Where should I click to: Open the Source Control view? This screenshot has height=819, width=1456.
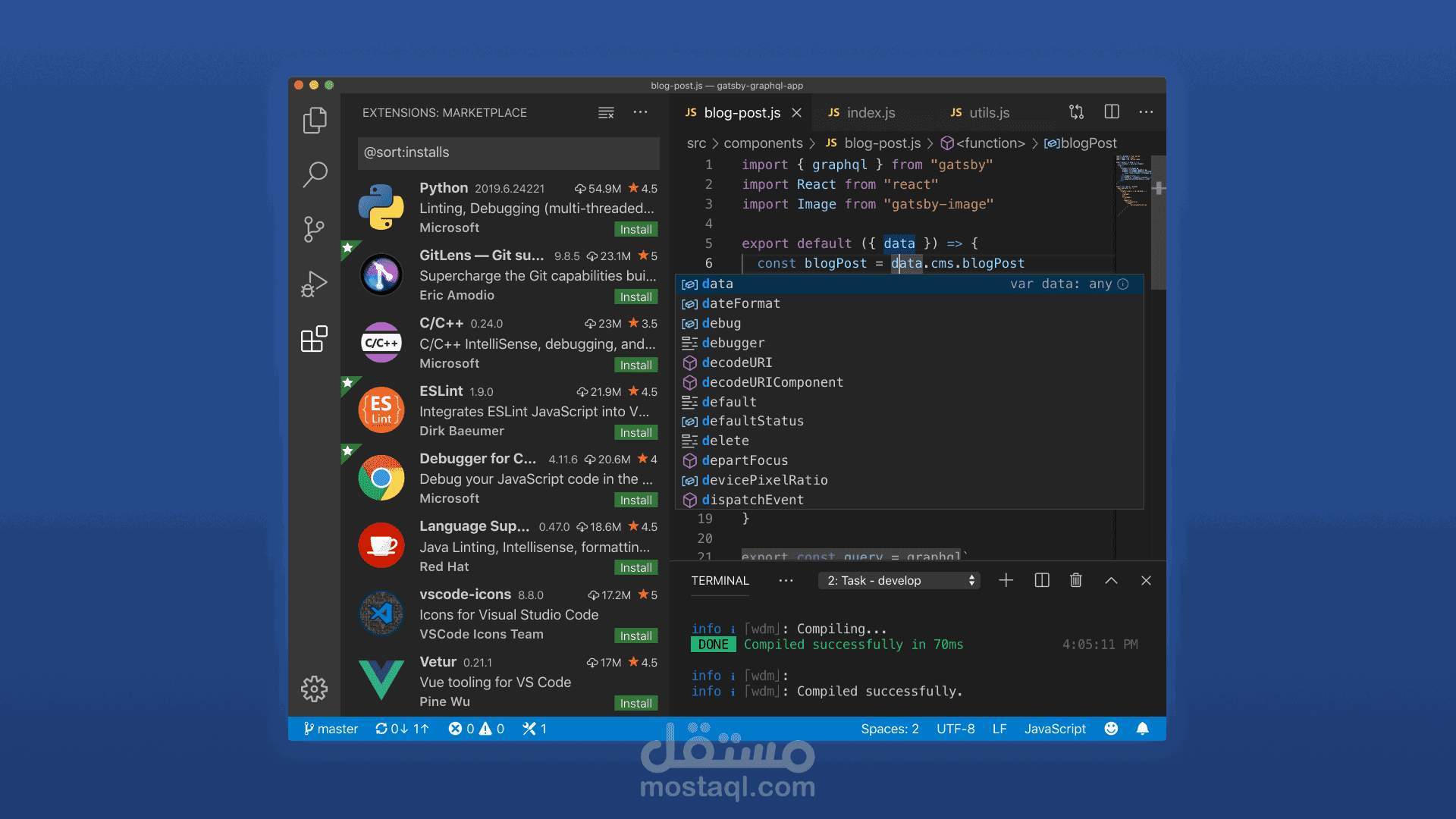[314, 229]
